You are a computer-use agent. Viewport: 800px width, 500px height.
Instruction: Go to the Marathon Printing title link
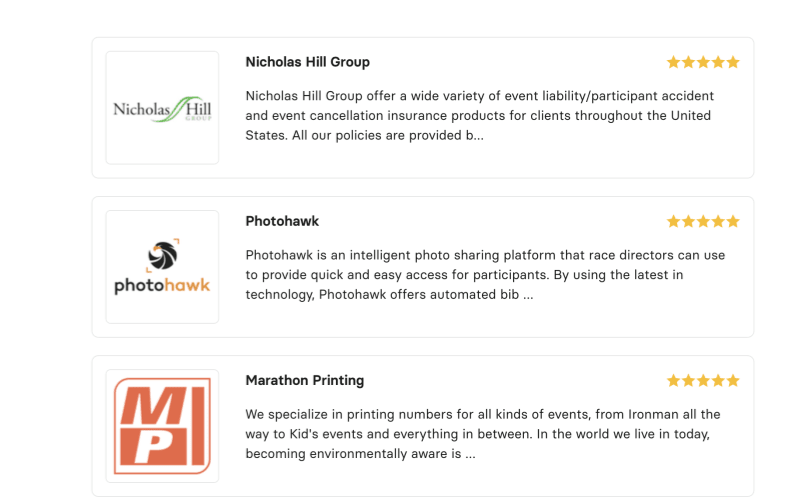(x=304, y=380)
